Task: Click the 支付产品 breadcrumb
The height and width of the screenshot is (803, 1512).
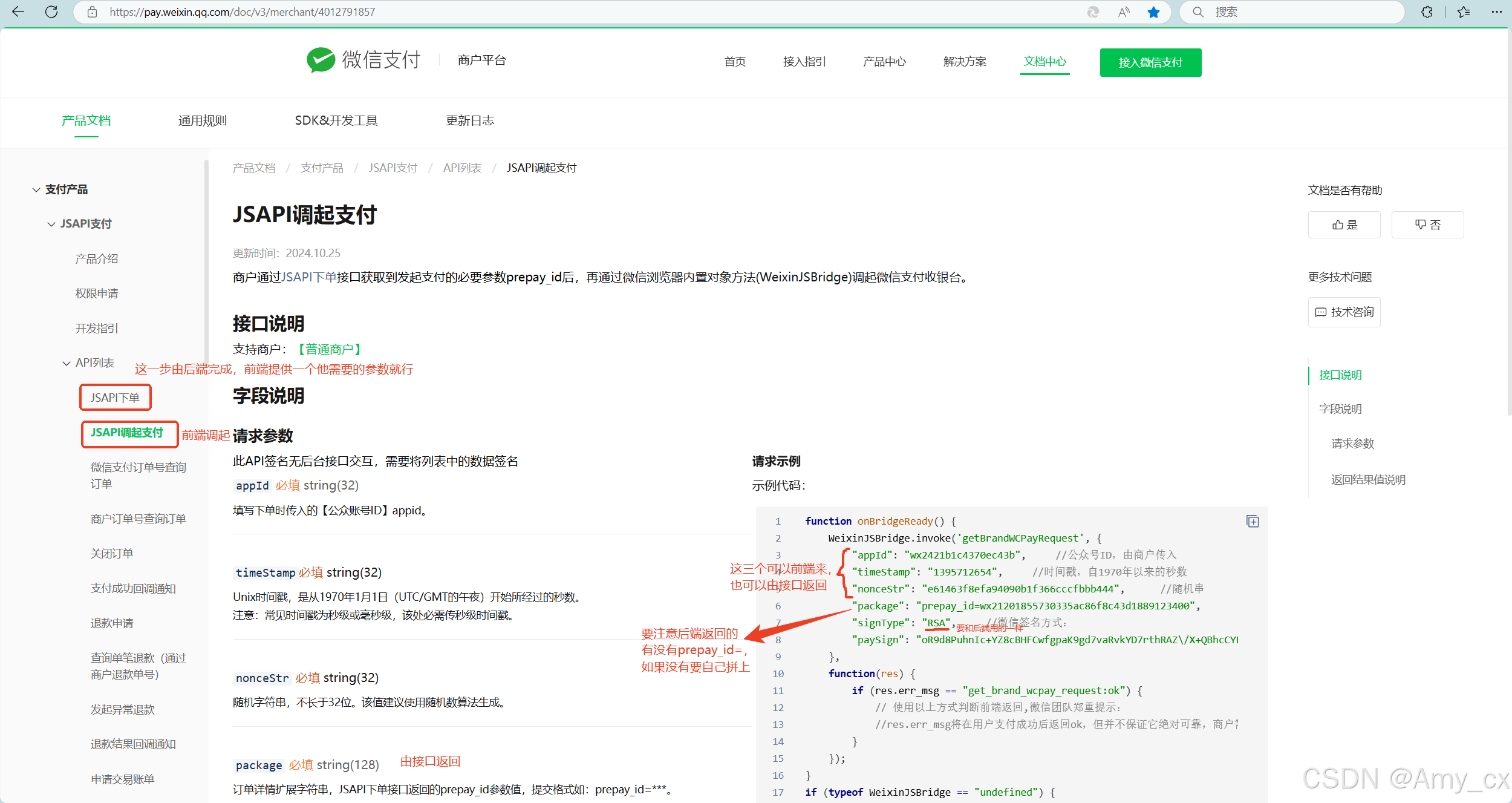Action: (x=322, y=168)
